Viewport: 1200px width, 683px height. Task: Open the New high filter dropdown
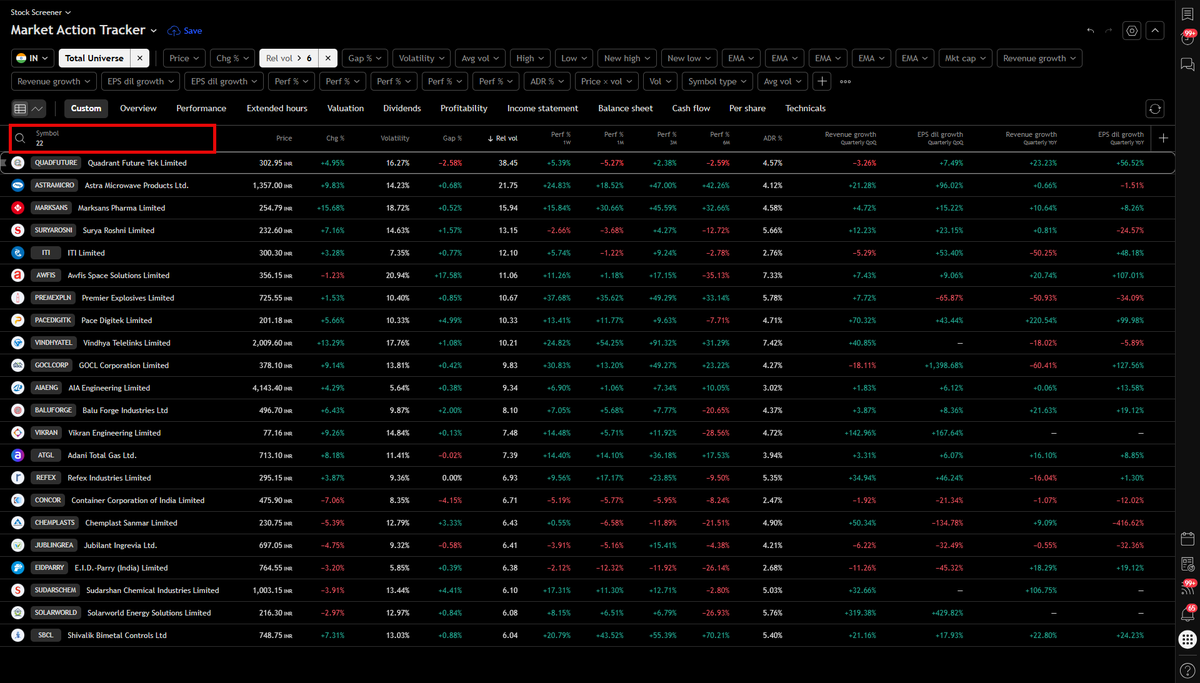[627, 58]
